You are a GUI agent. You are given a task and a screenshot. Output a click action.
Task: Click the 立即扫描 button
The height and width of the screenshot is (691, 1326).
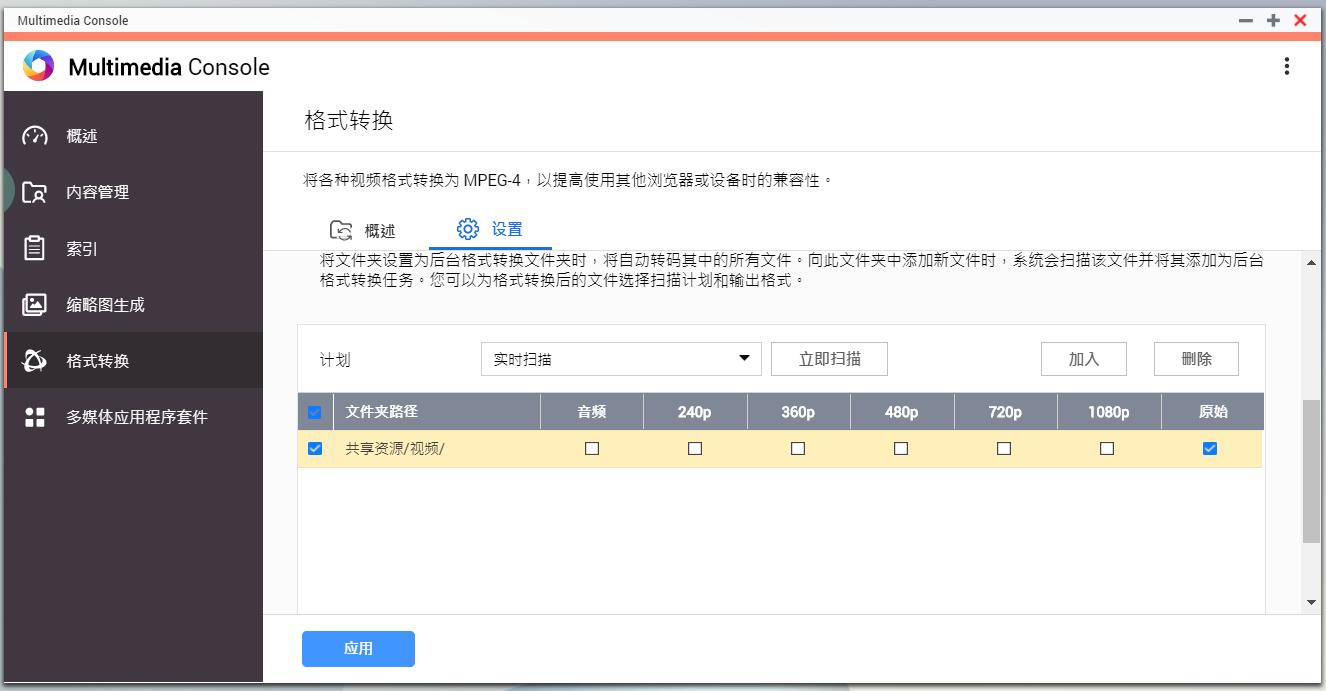pyautogui.click(x=829, y=358)
